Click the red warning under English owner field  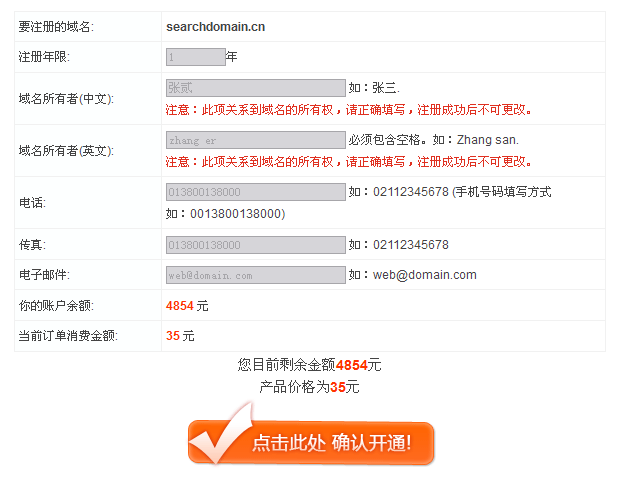[x=349, y=162]
